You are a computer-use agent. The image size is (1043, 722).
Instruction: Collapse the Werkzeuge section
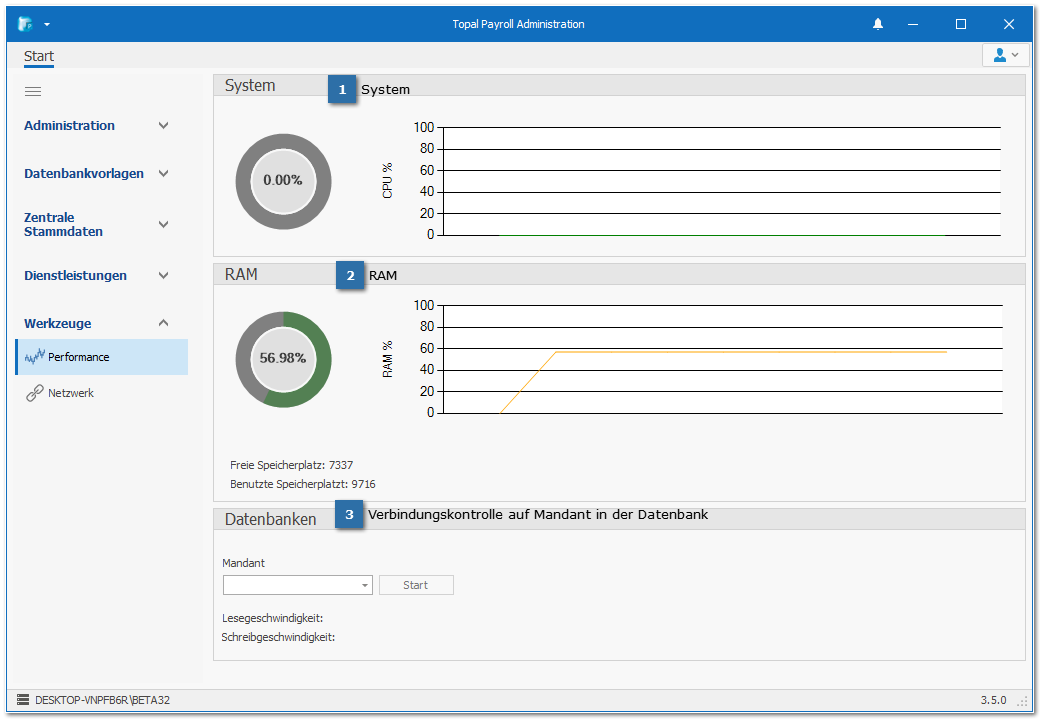[x=164, y=324]
